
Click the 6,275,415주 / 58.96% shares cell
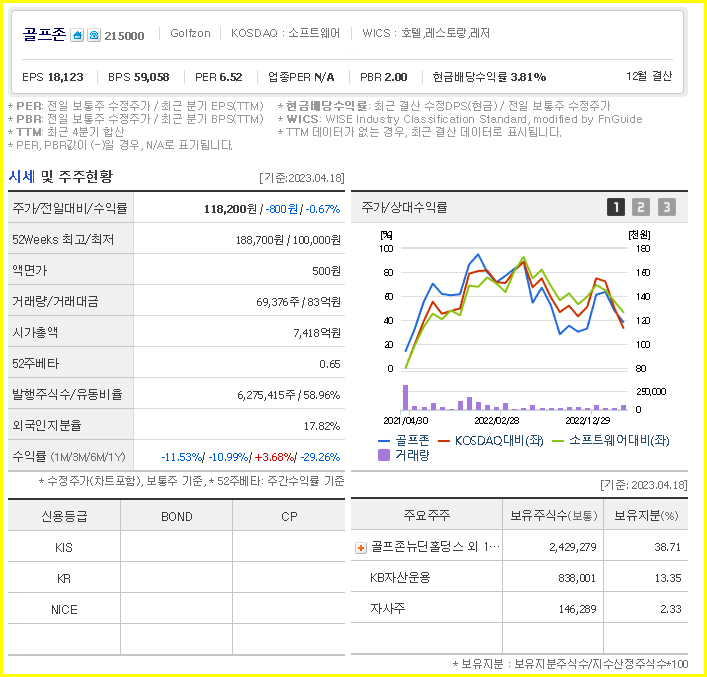pyautogui.click(x=289, y=395)
